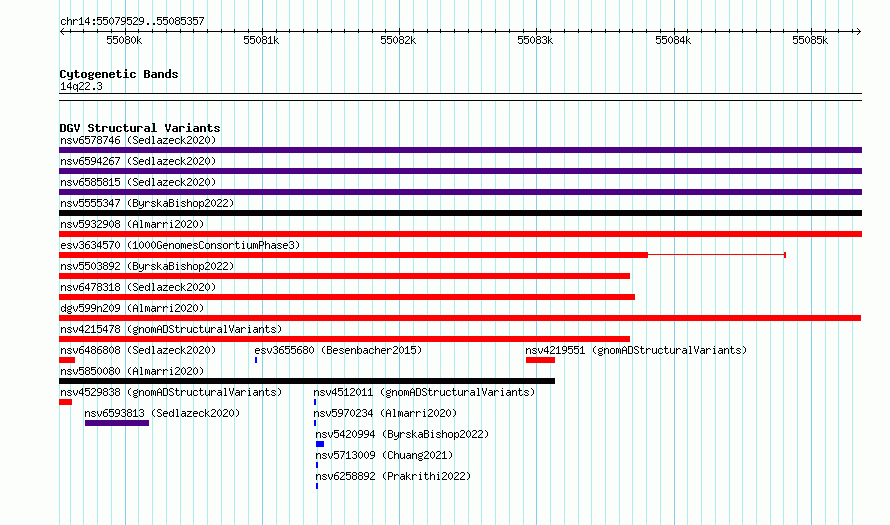Click the nsv4215478 (gnomADStructuralVariants) label
The image size is (890, 525).
(171, 329)
